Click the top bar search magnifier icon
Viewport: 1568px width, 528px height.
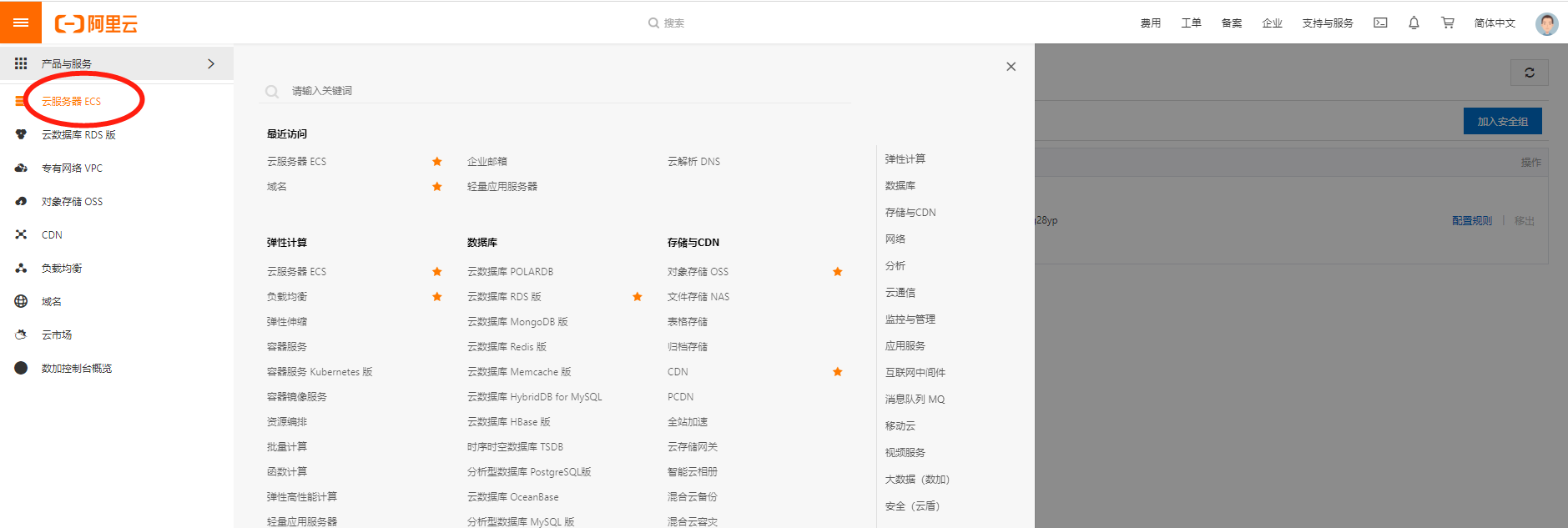(653, 23)
